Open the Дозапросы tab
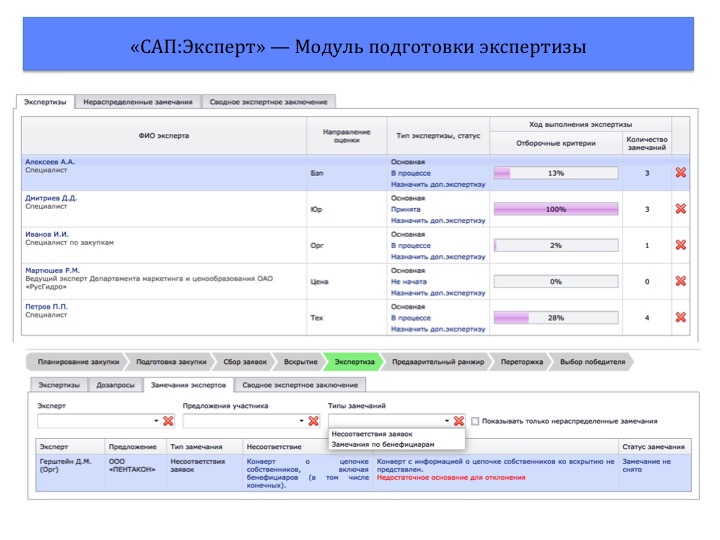 pos(115,385)
